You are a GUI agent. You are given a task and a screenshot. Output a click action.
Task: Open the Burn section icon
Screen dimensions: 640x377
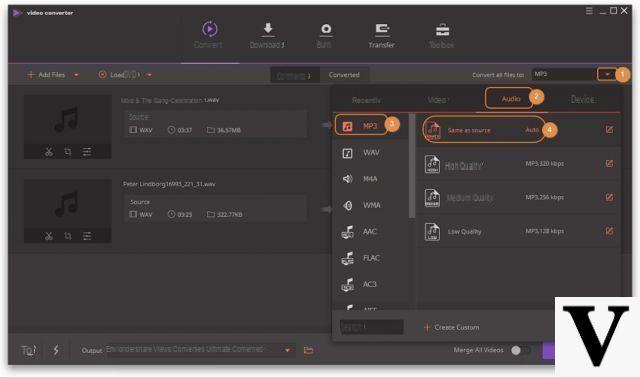coord(326,29)
